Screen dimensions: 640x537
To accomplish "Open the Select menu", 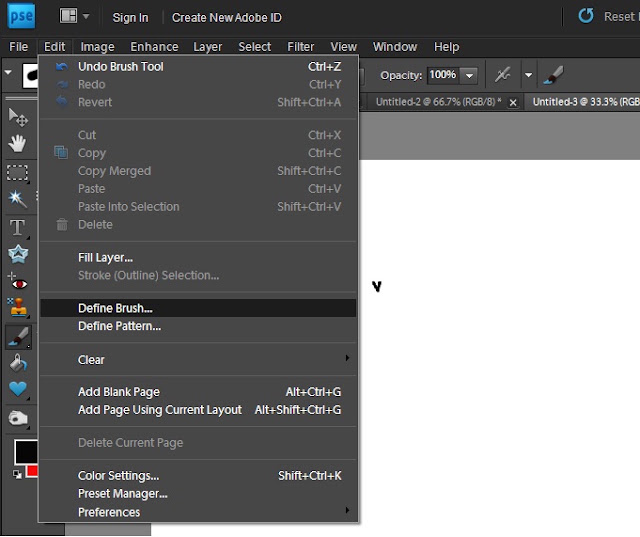I will click(x=255, y=47).
